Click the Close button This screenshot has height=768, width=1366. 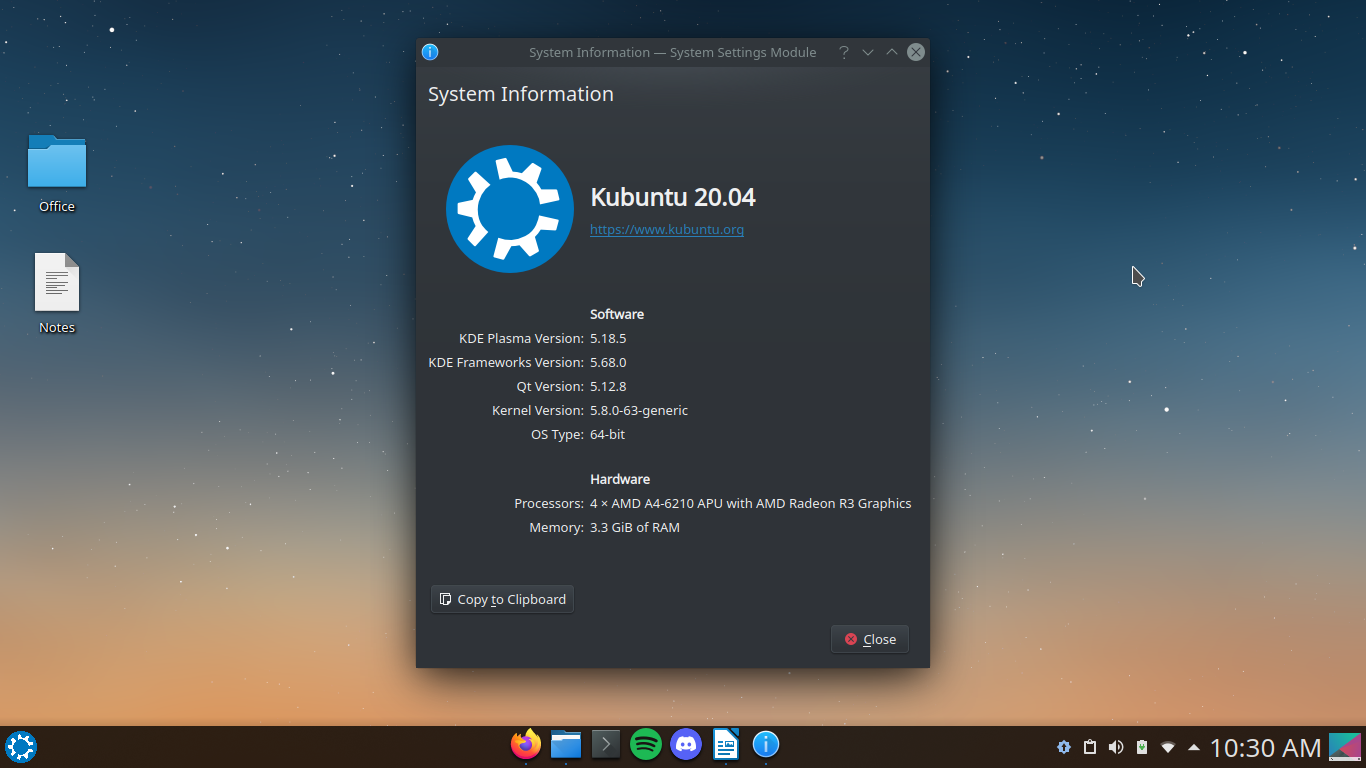(870, 639)
